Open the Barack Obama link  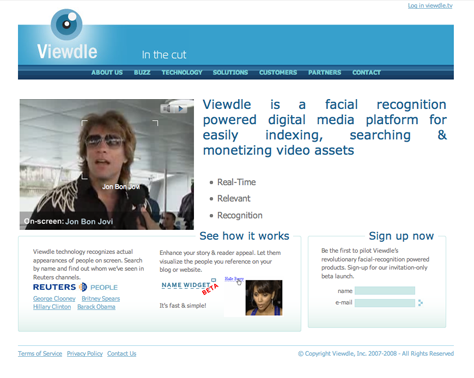[96, 307]
